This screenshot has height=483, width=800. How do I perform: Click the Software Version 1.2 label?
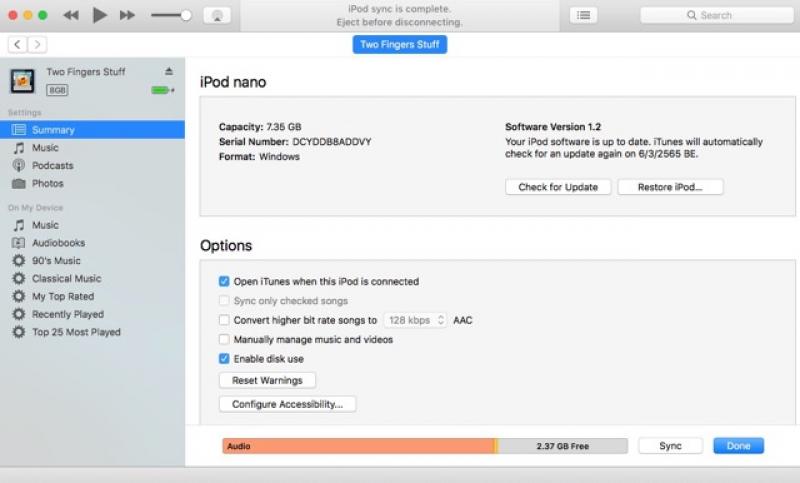553,126
